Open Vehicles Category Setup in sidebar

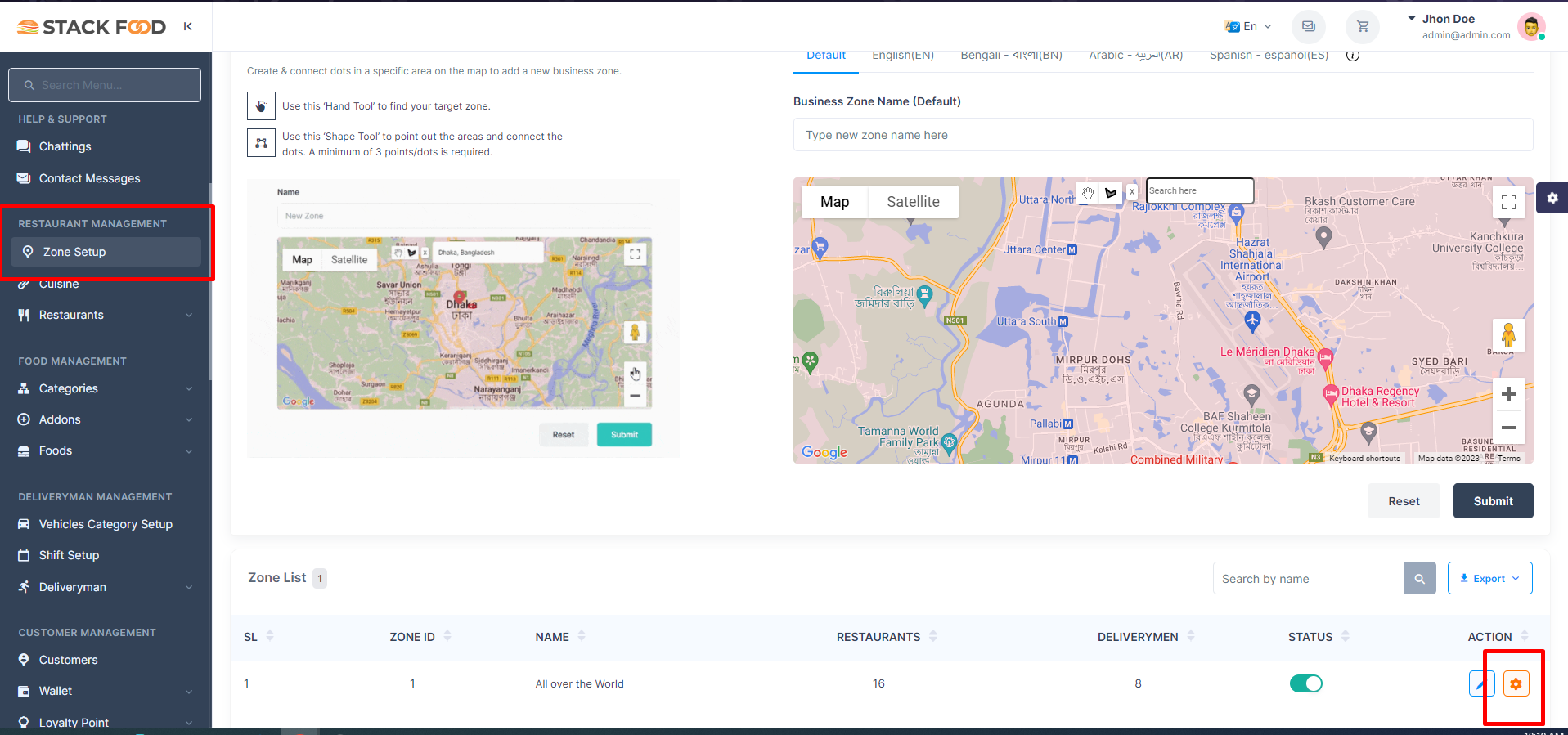point(106,524)
